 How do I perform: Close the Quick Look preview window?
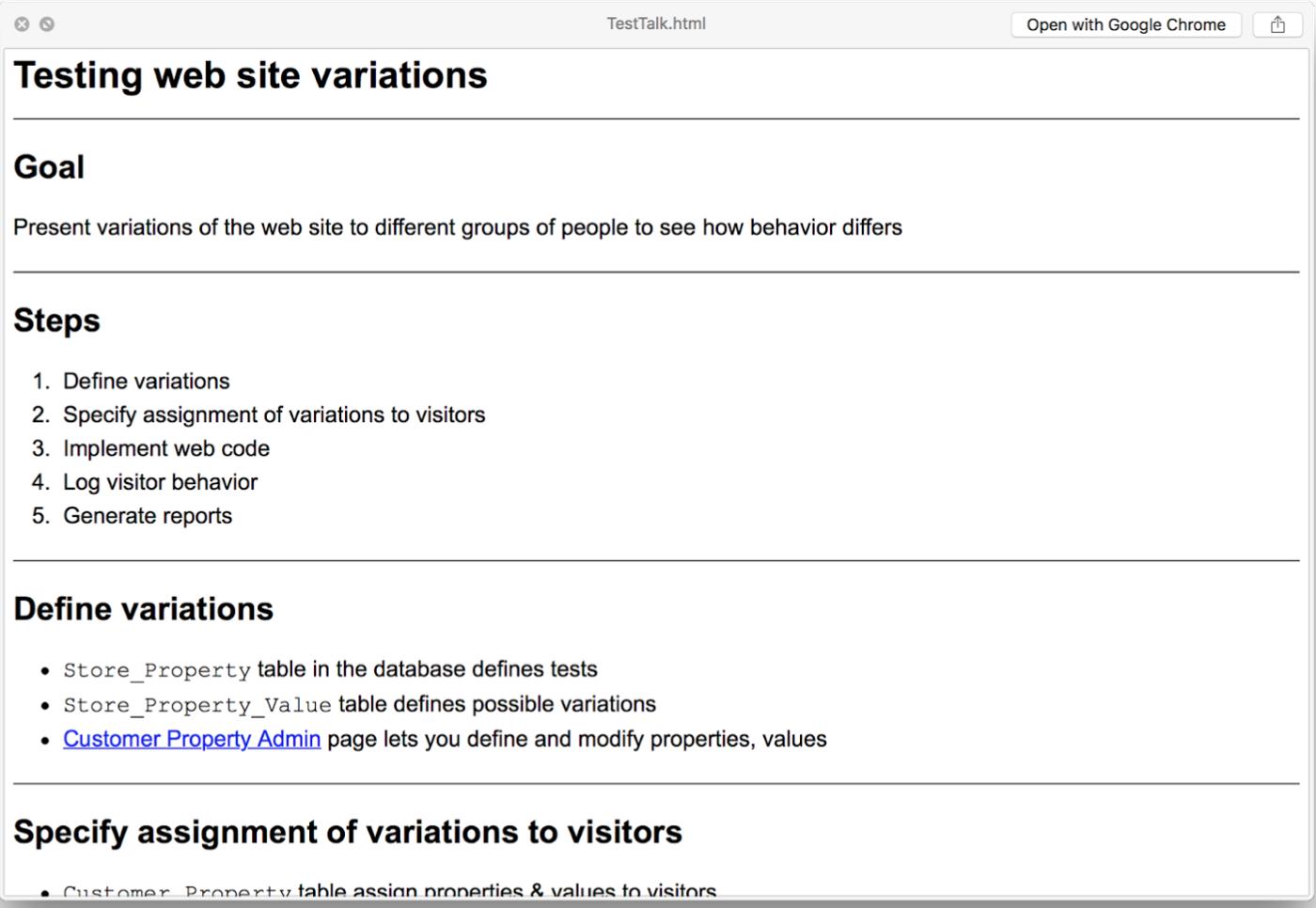[22, 24]
